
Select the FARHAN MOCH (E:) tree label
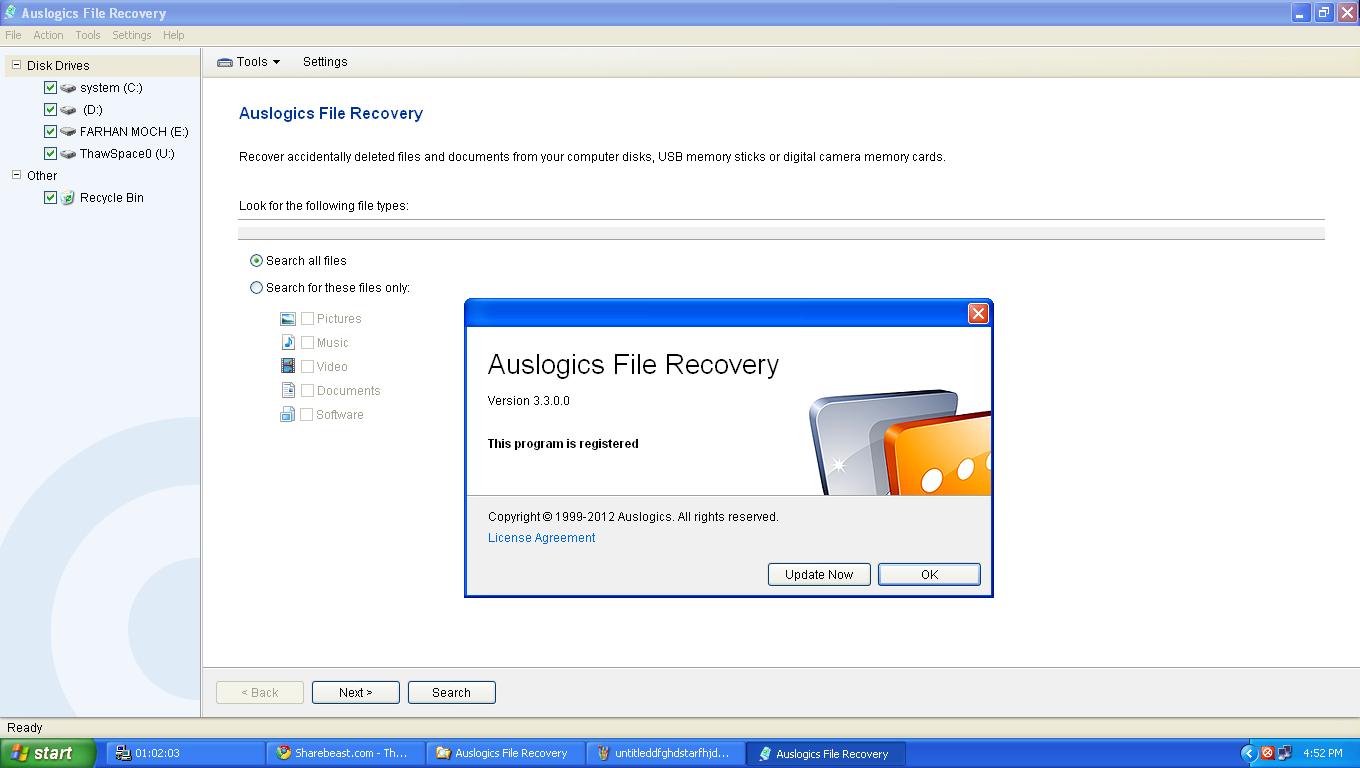[x=134, y=132]
